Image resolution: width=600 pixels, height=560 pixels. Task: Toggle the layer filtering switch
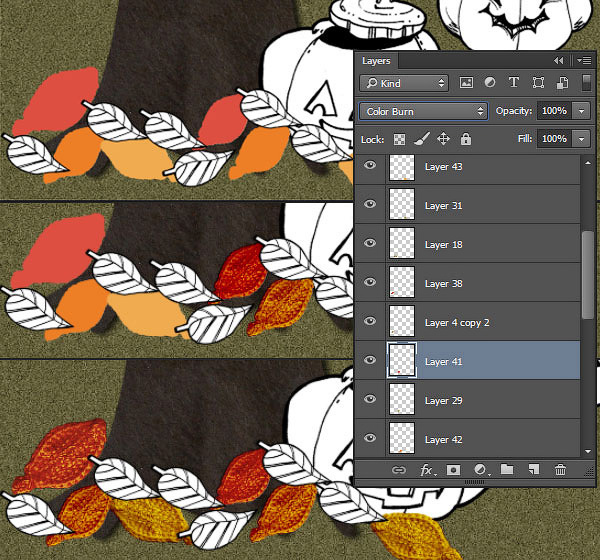(x=586, y=83)
